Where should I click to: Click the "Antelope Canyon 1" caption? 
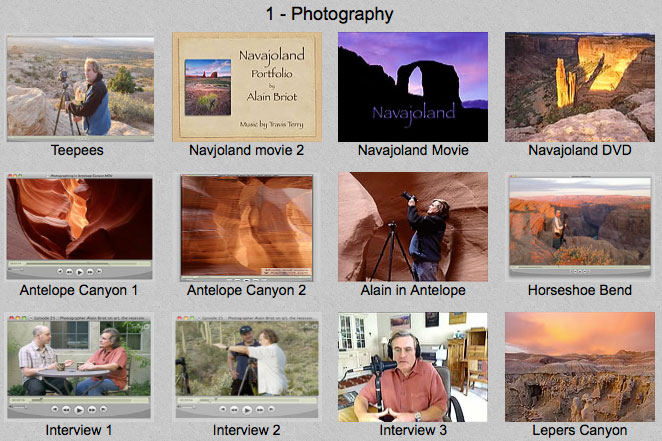click(x=80, y=291)
